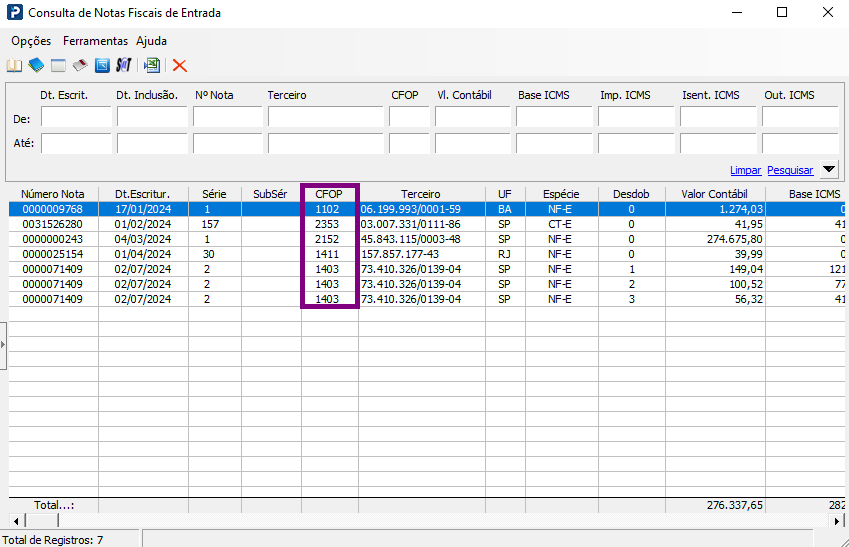Export the grid with the Excel icon
The width and height of the screenshot is (849, 547).
pyautogui.click(x=152, y=66)
